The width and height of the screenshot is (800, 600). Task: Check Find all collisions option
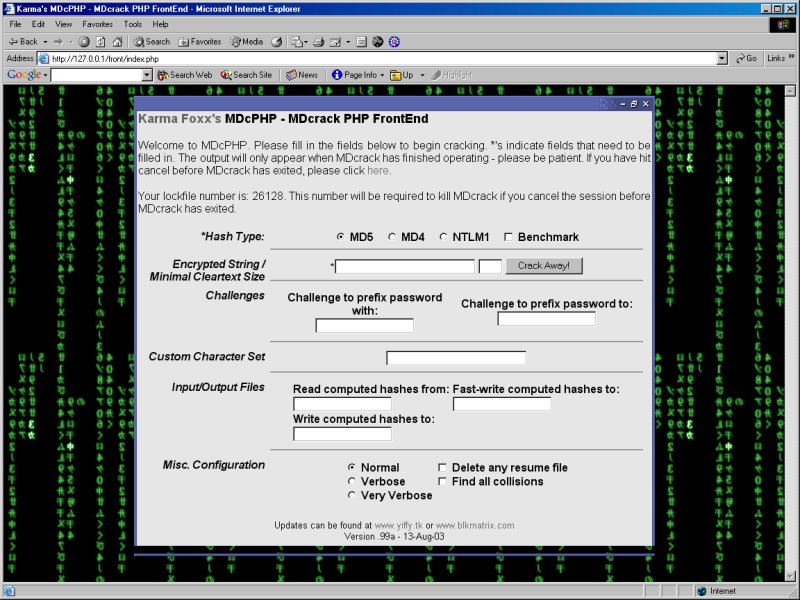pyautogui.click(x=442, y=482)
